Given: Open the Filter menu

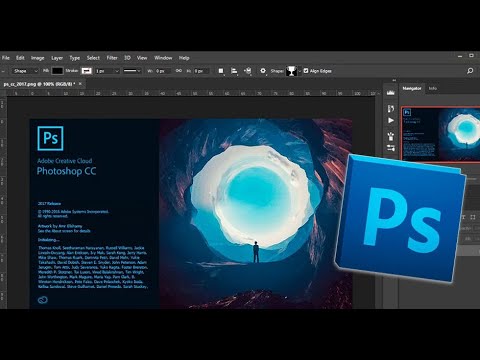Looking at the screenshot, I should click(112, 58).
